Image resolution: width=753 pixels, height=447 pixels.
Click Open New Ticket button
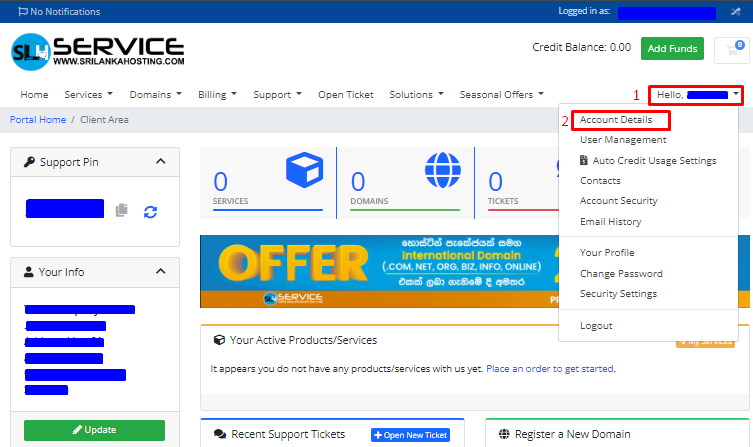coord(410,435)
